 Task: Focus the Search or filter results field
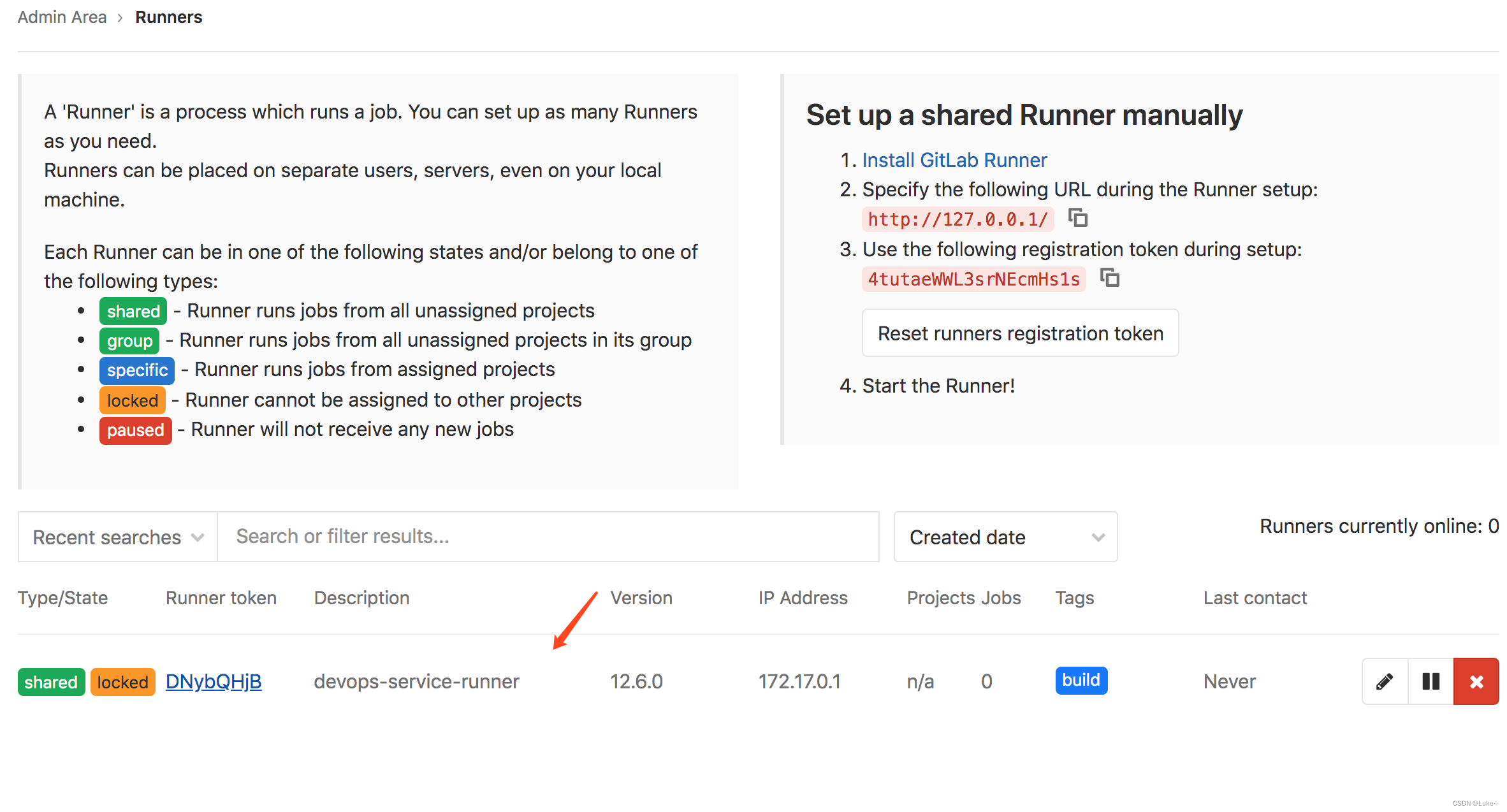coord(548,537)
